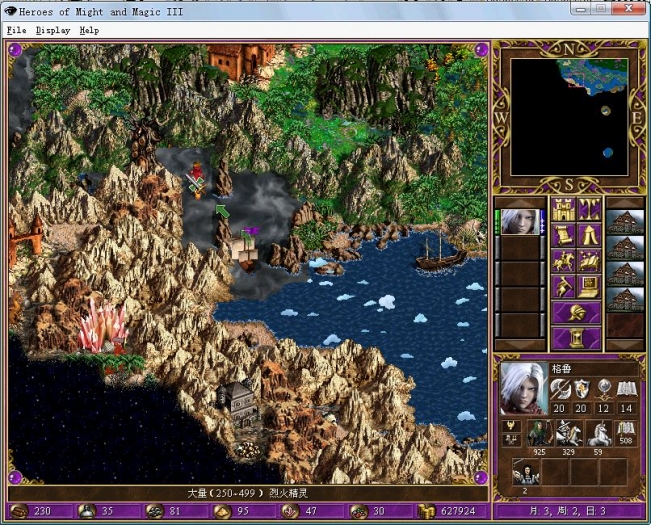
Task: Click the Defense shield skill icon
Action: 581,389
